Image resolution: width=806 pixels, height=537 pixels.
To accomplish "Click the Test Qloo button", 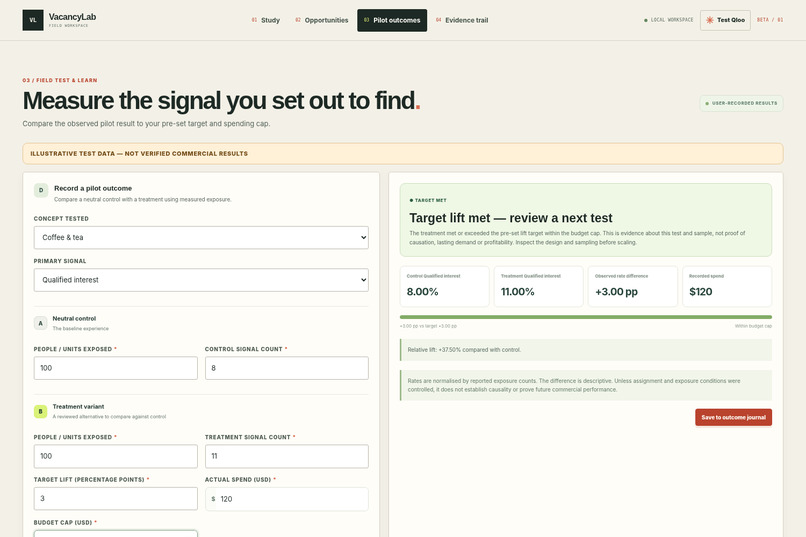I will [725, 20].
